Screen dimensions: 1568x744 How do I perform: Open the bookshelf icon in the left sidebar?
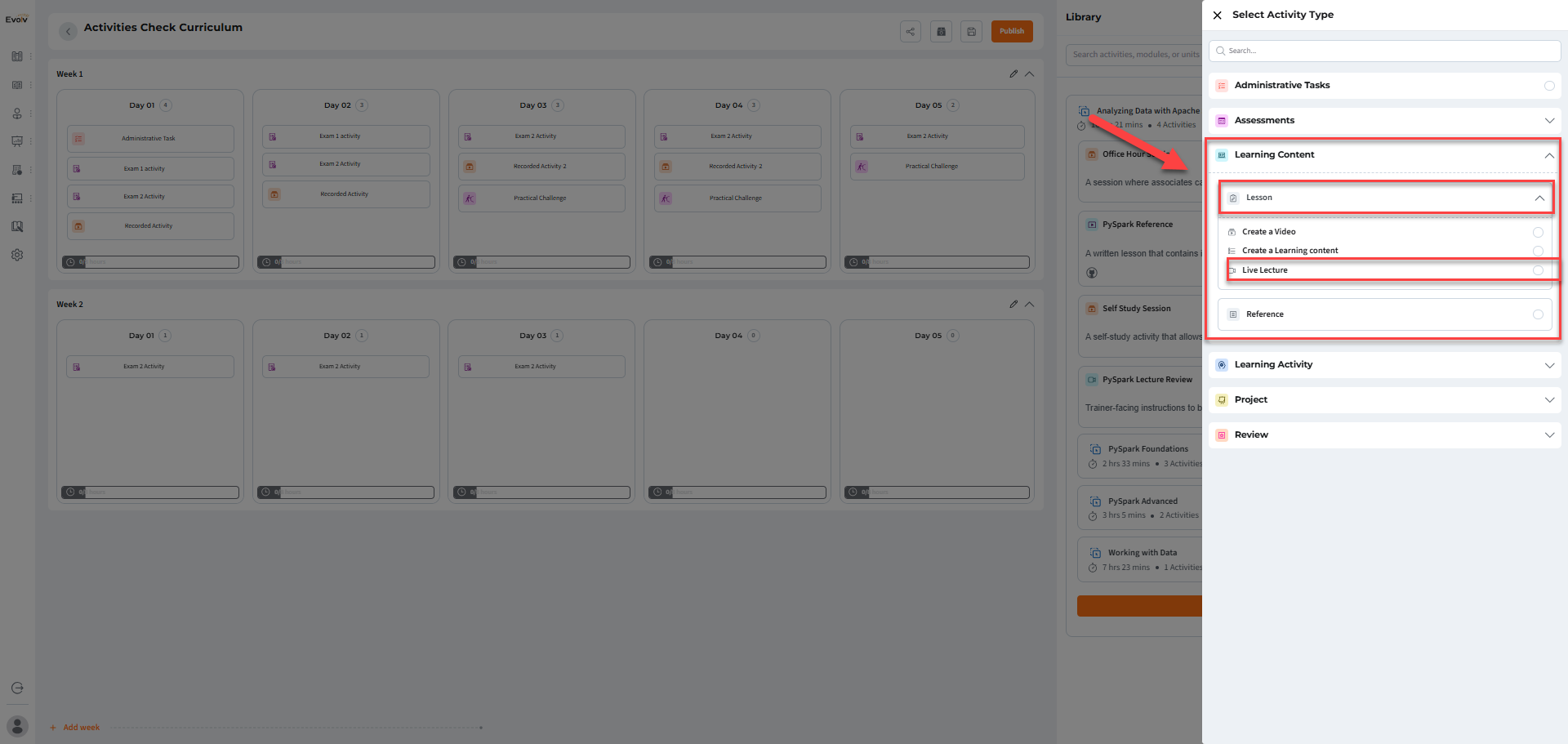click(17, 56)
